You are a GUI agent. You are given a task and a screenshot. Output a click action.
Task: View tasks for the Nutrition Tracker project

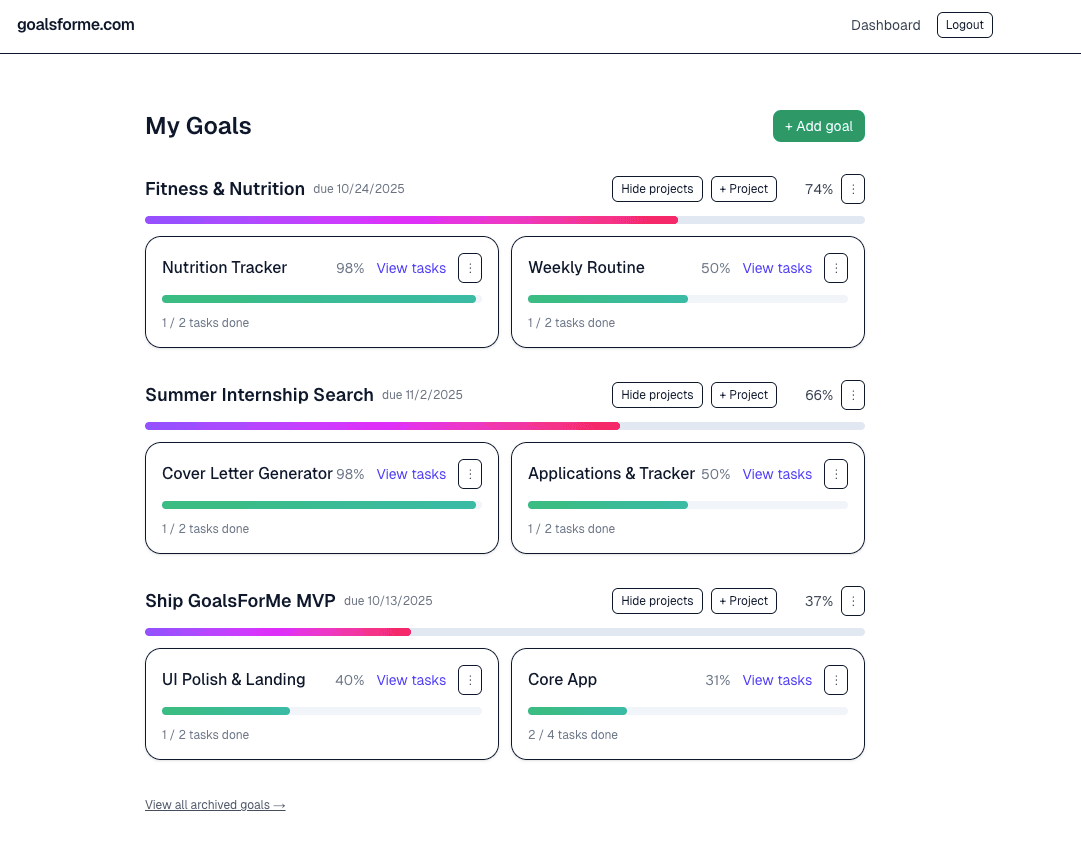(x=411, y=268)
